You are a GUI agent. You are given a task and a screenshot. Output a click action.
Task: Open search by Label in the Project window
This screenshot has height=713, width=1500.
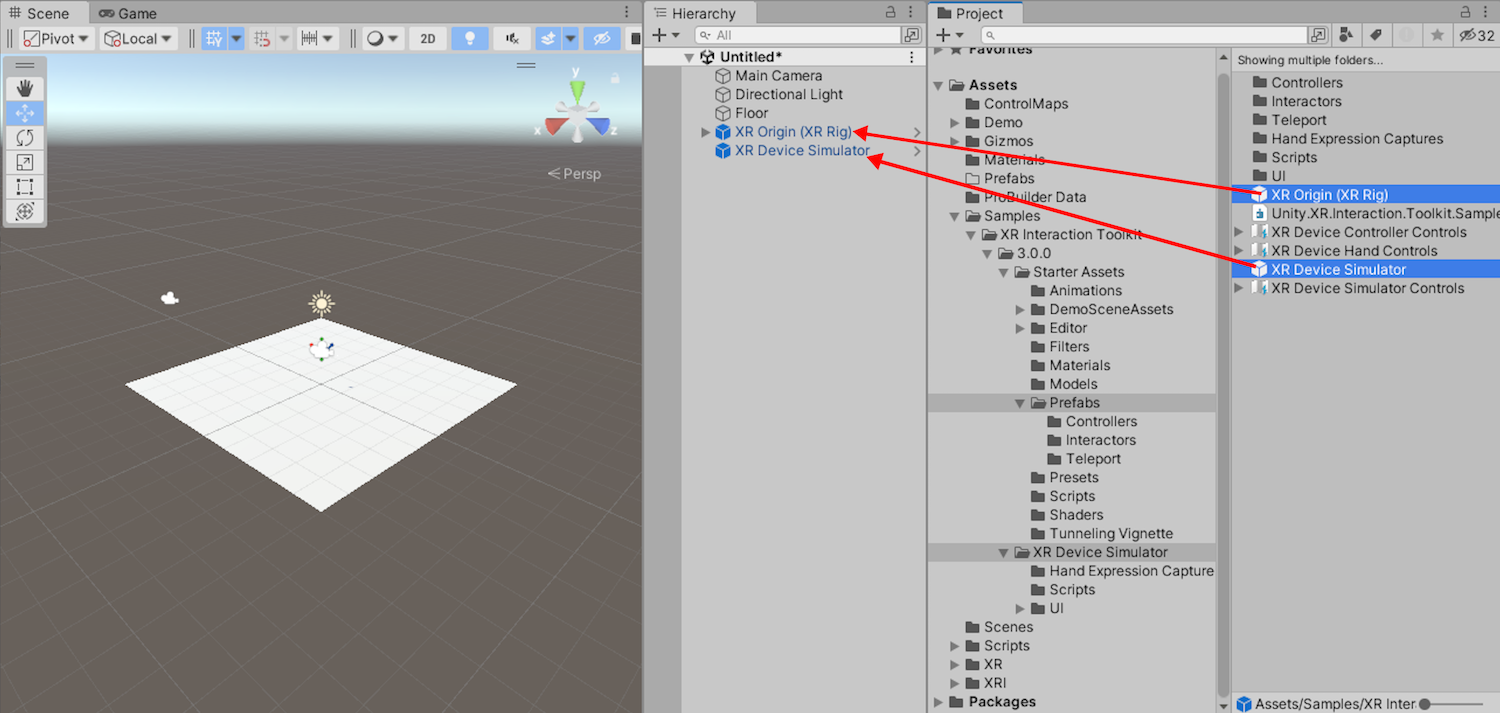1376,34
